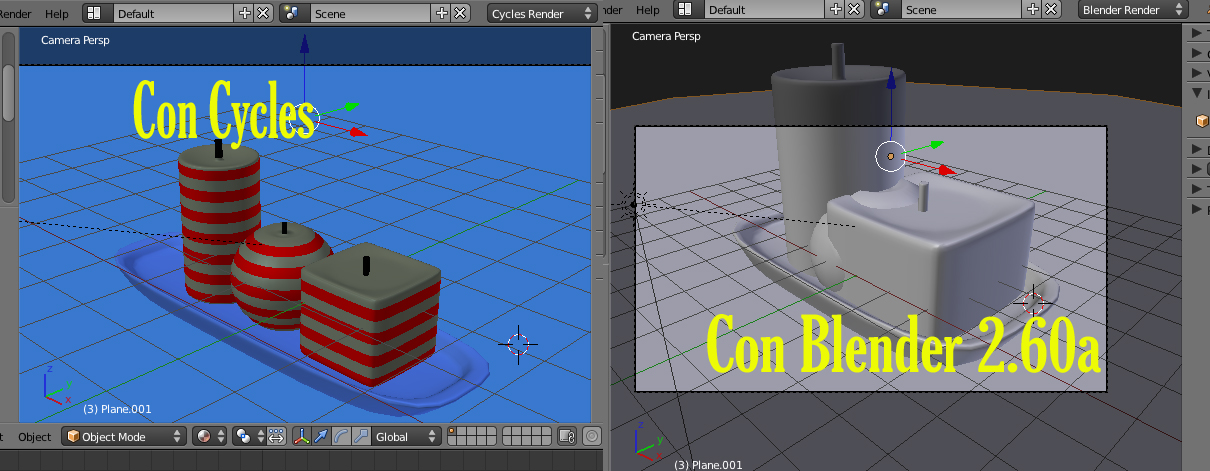Click Scene name field in right window
Viewport: 1210px width, 471px height.
962,10
